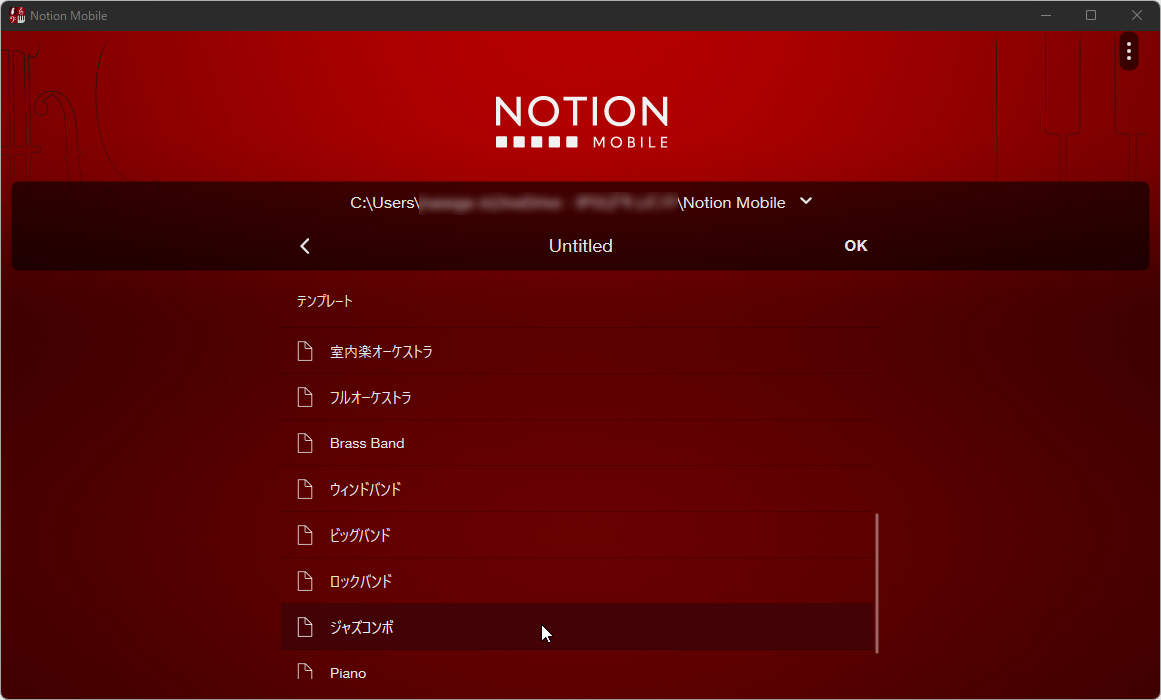Edit the Untitled score name field
The height and width of the screenshot is (700, 1161).
[x=580, y=246]
